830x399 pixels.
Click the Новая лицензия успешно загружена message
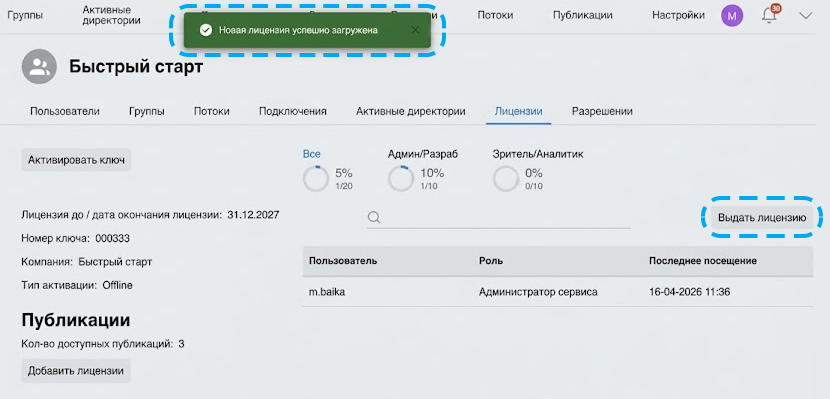click(298, 30)
